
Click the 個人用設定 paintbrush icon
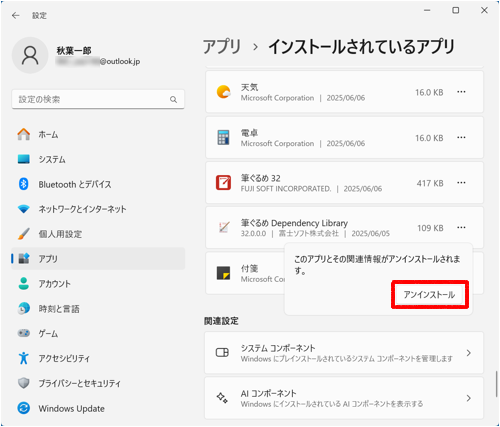click(24, 234)
